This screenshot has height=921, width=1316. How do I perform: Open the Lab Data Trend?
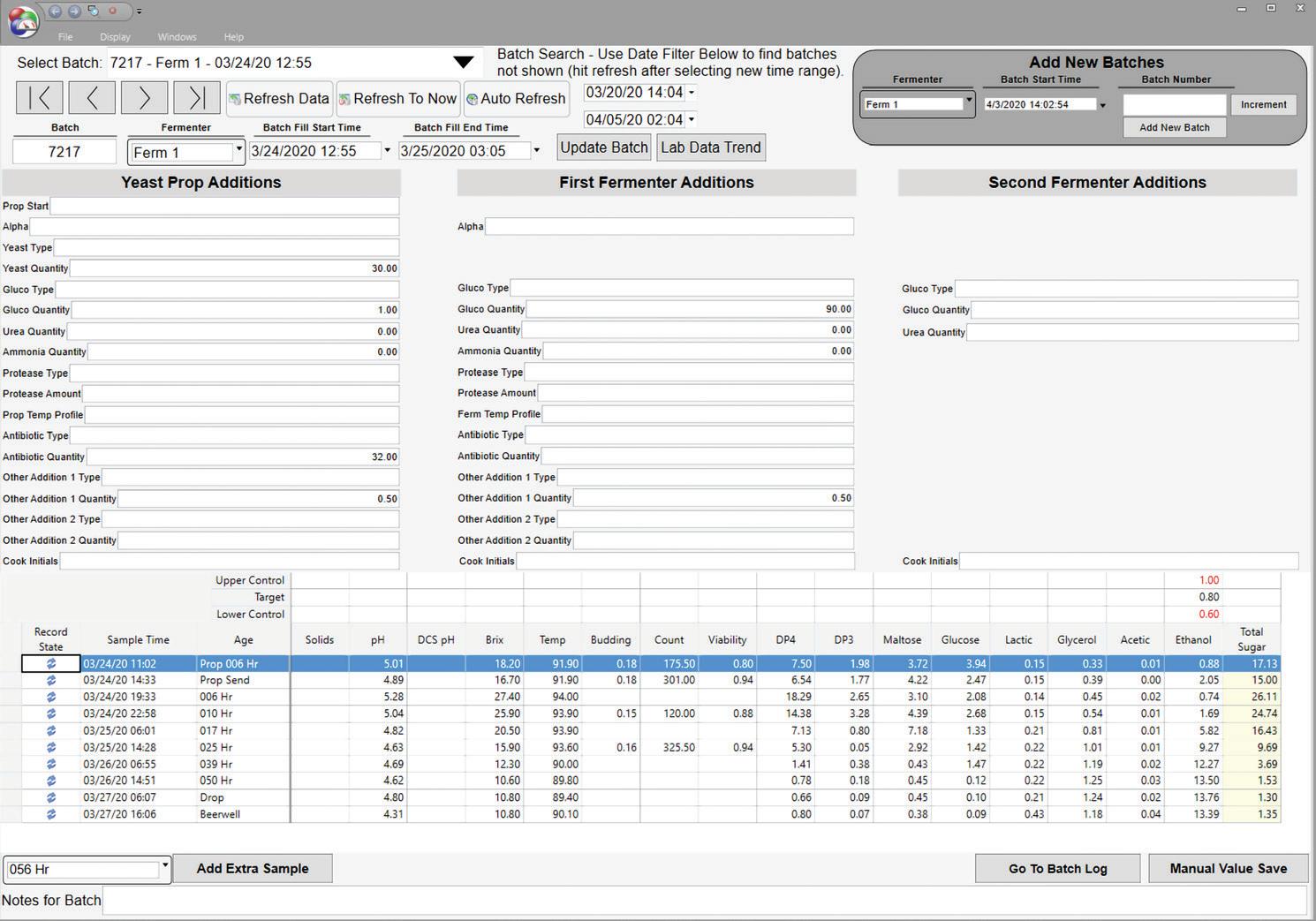(x=711, y=147)
